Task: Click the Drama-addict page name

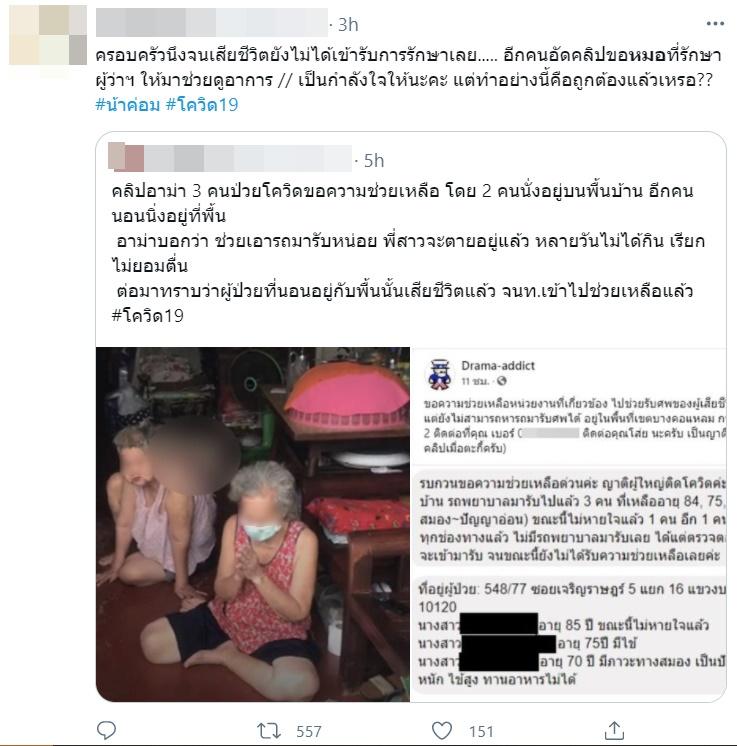Action: [x=498, y=365]
